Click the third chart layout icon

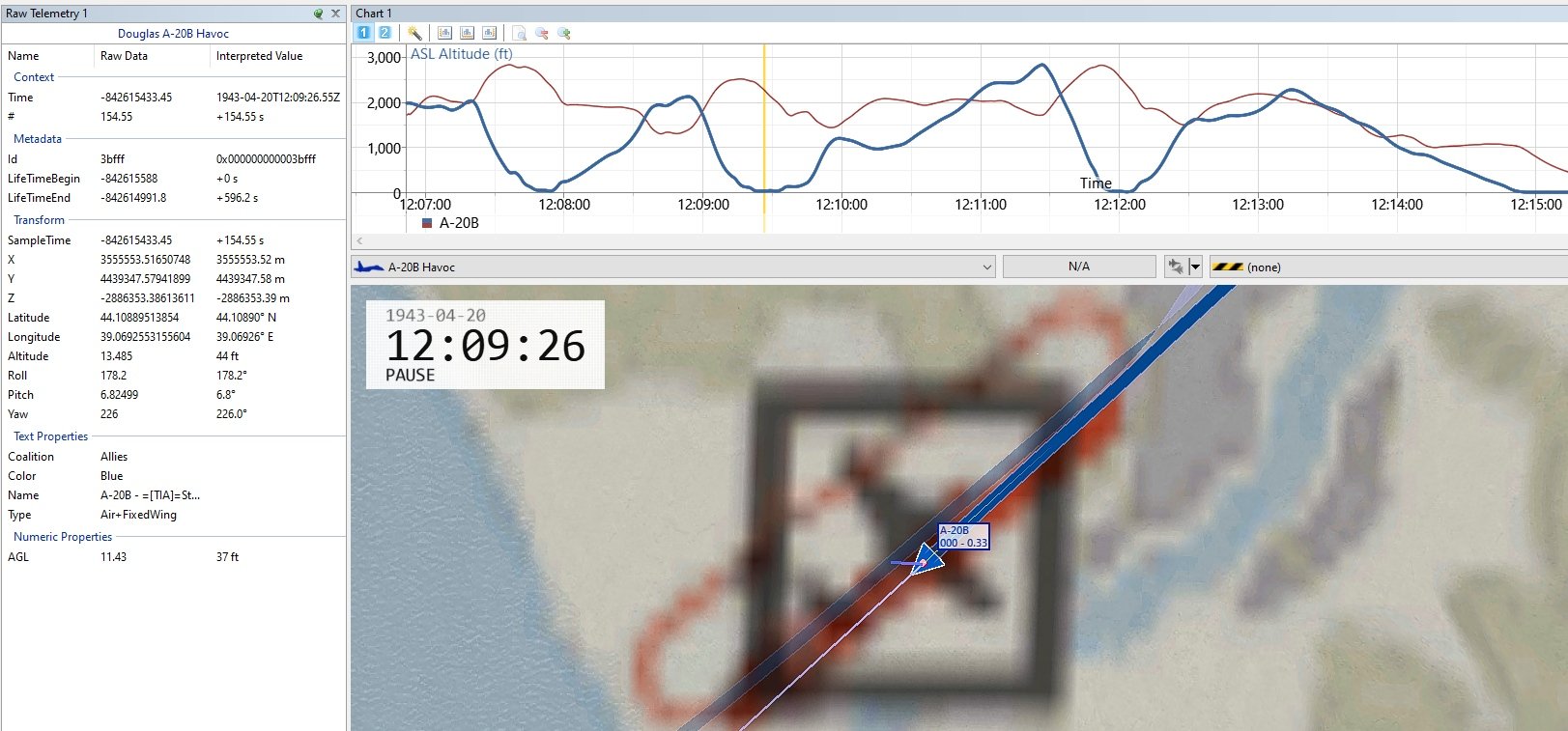490,33
